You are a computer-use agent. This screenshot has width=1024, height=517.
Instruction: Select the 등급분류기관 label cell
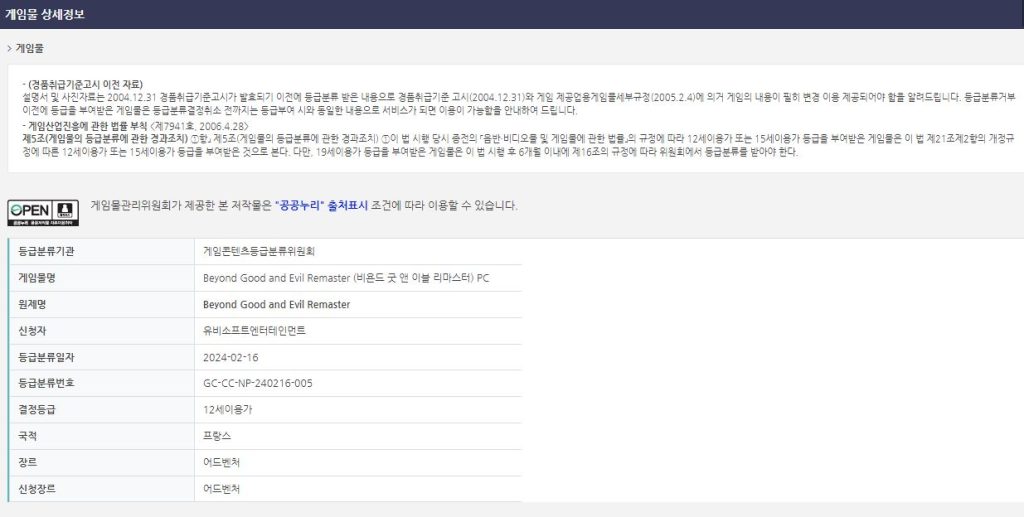[x=101, y=251]
